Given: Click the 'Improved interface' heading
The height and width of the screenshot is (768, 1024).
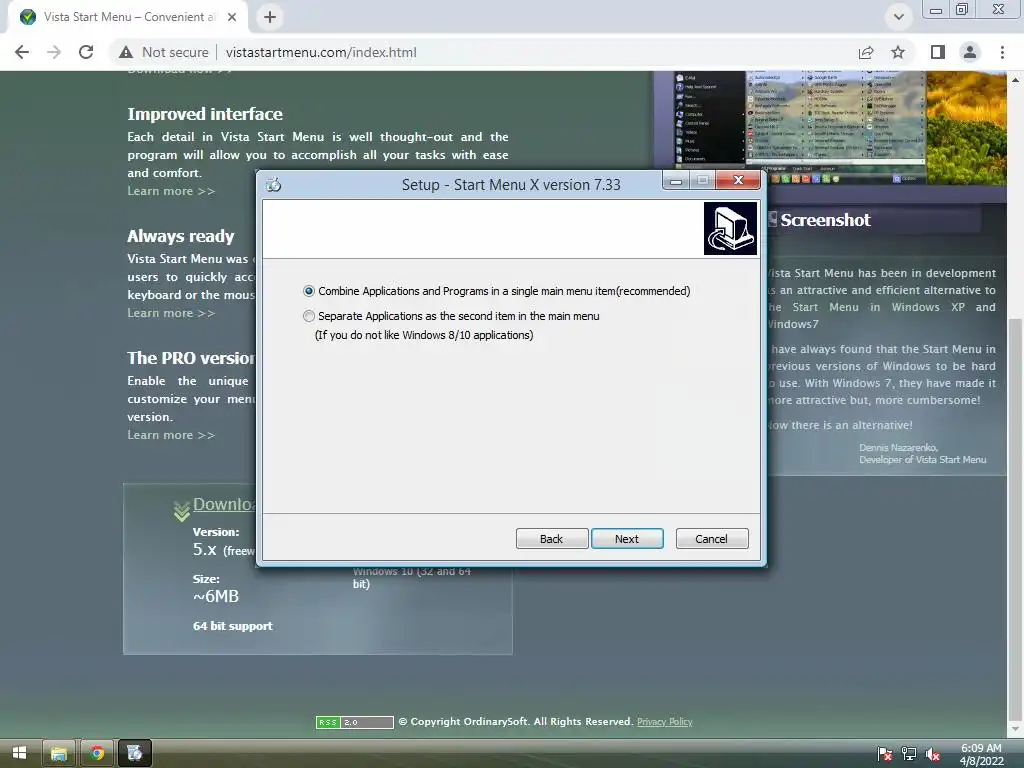Looking at the screenshot, I should [x=205, y=114].
